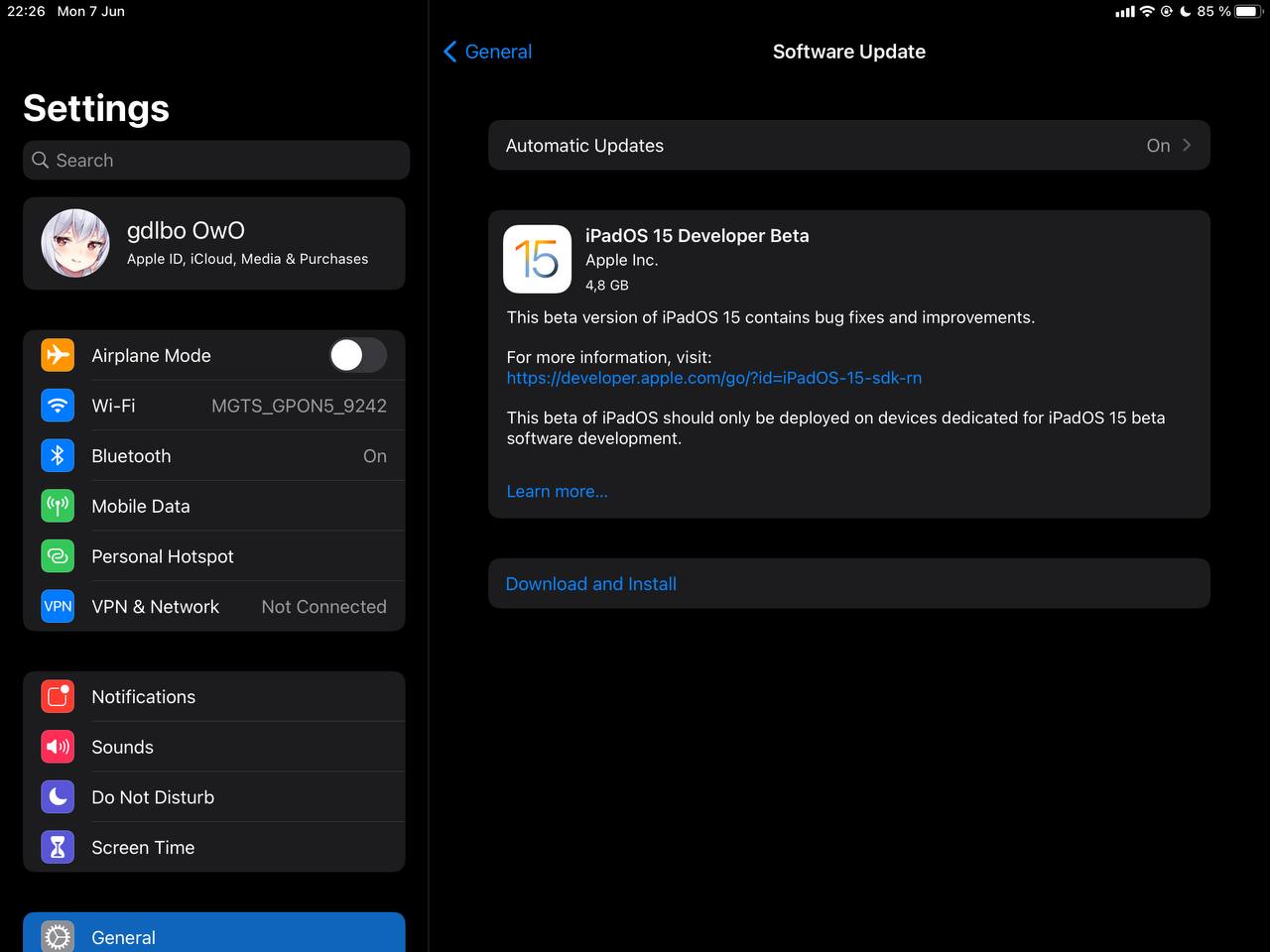
Task: Tap the battery icon in status bar
Action: click(x=1247, y=11)
